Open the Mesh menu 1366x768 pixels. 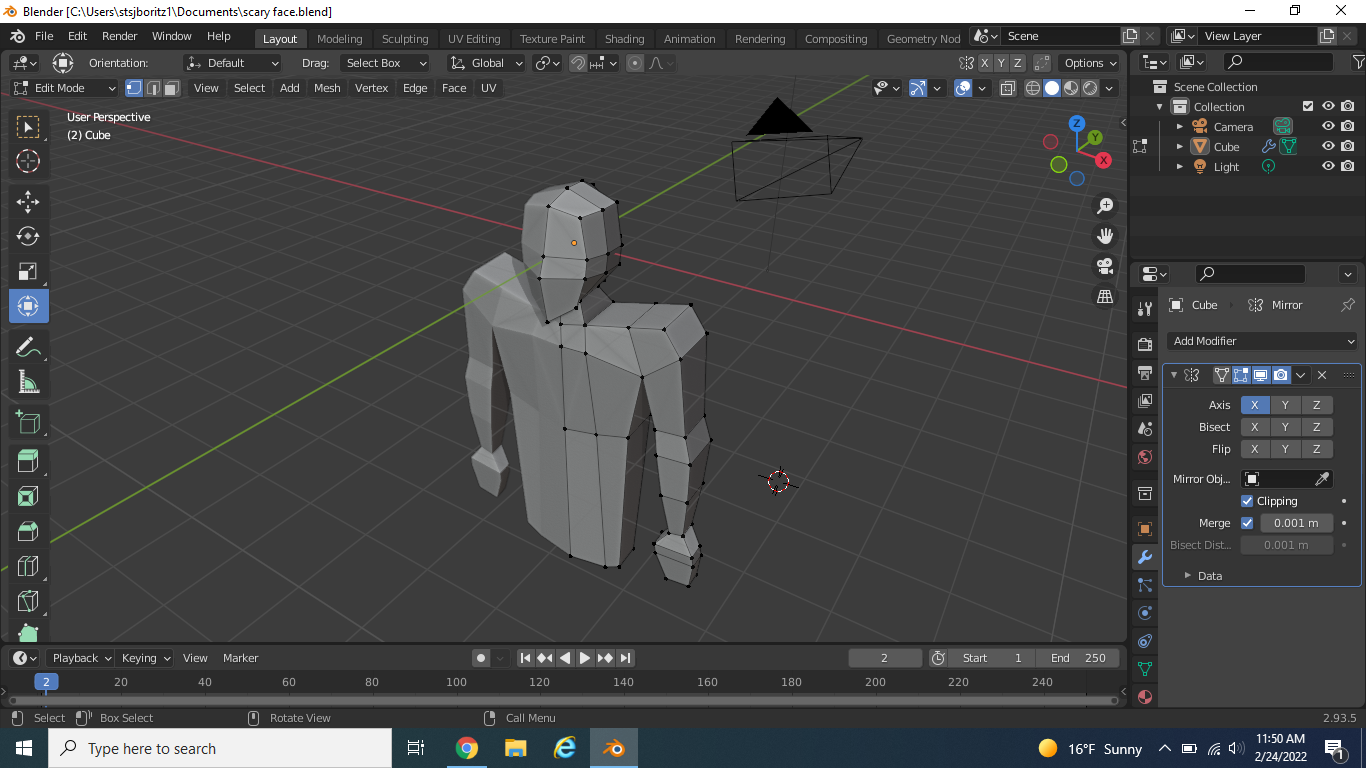point(327,88)
